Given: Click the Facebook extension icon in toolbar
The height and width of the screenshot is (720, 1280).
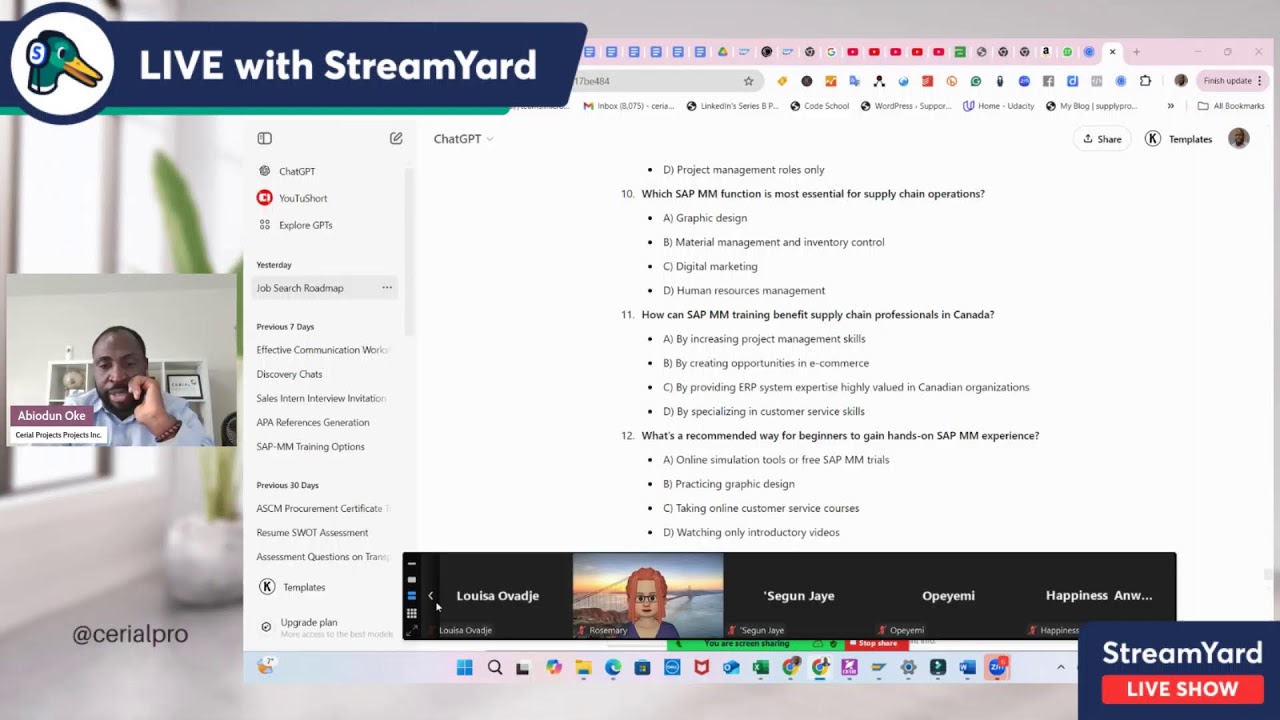Looking at the screenshot, I should pos(1048,81).
